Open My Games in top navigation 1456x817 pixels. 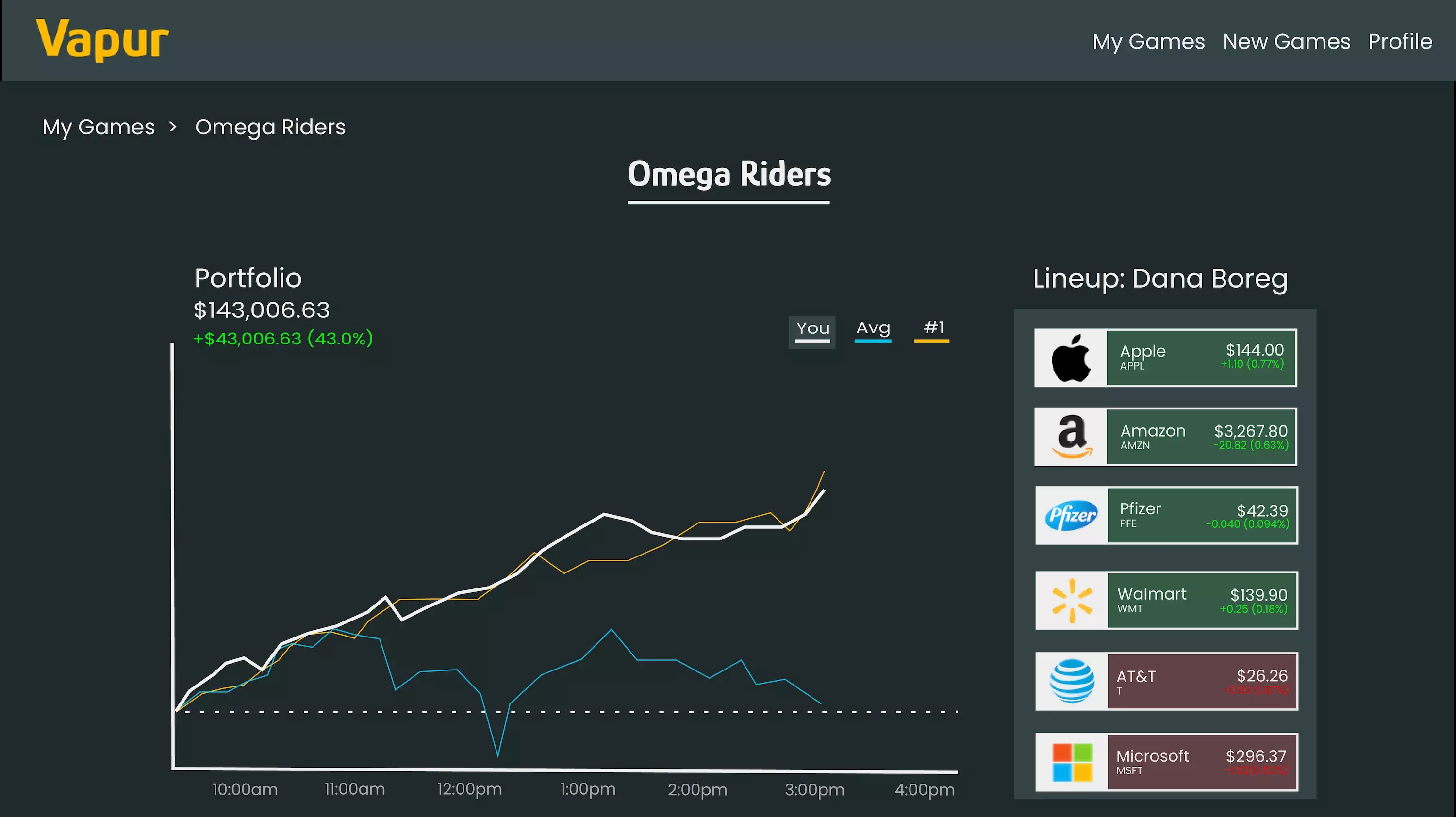[x=1148, y=42]
